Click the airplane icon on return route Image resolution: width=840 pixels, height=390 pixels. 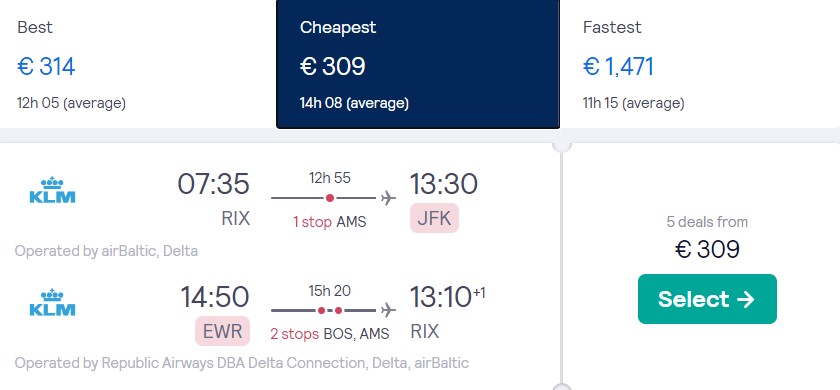388,310
